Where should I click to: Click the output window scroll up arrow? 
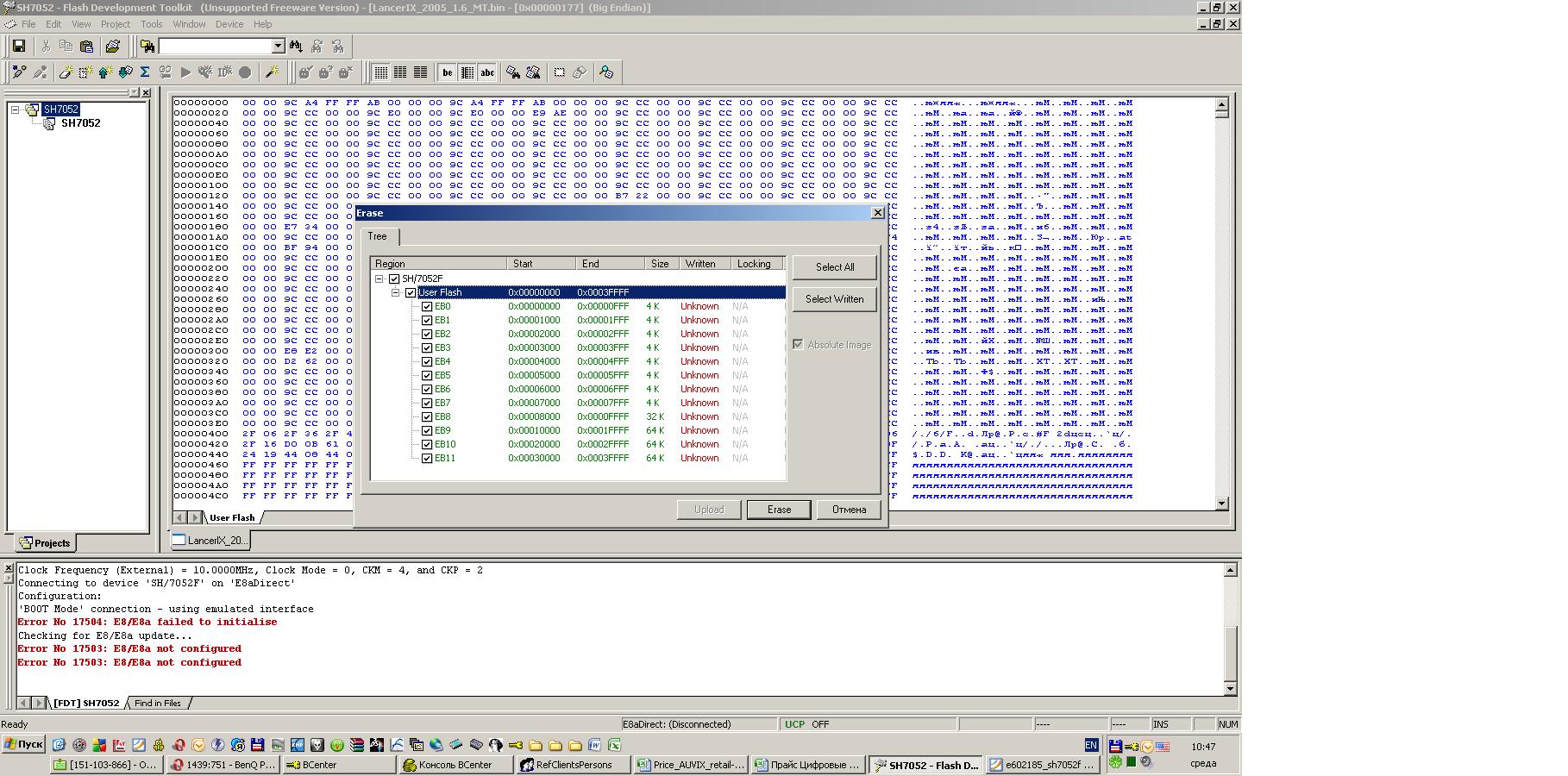tap(1230, 570)
